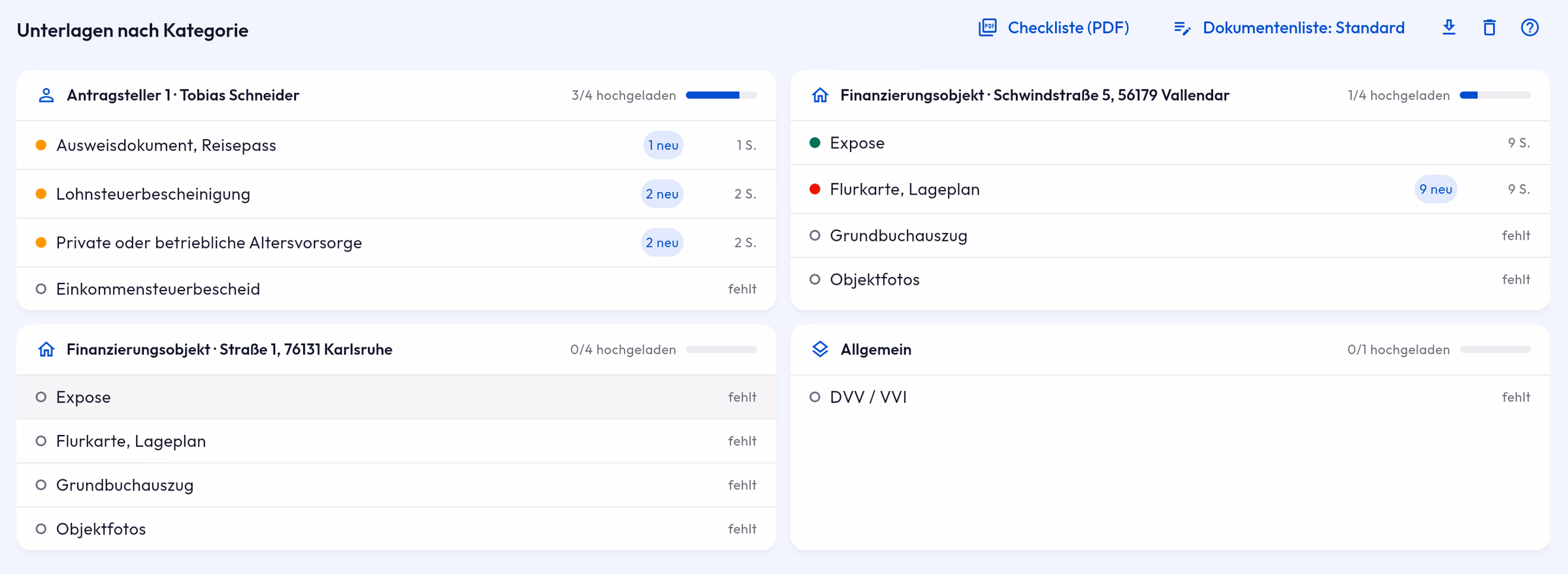Image resolution: width=1568 pixels, height=574 pixels.
Task: Click the empty circle beside DVV / VVI
Action: [x=815, y=397]
